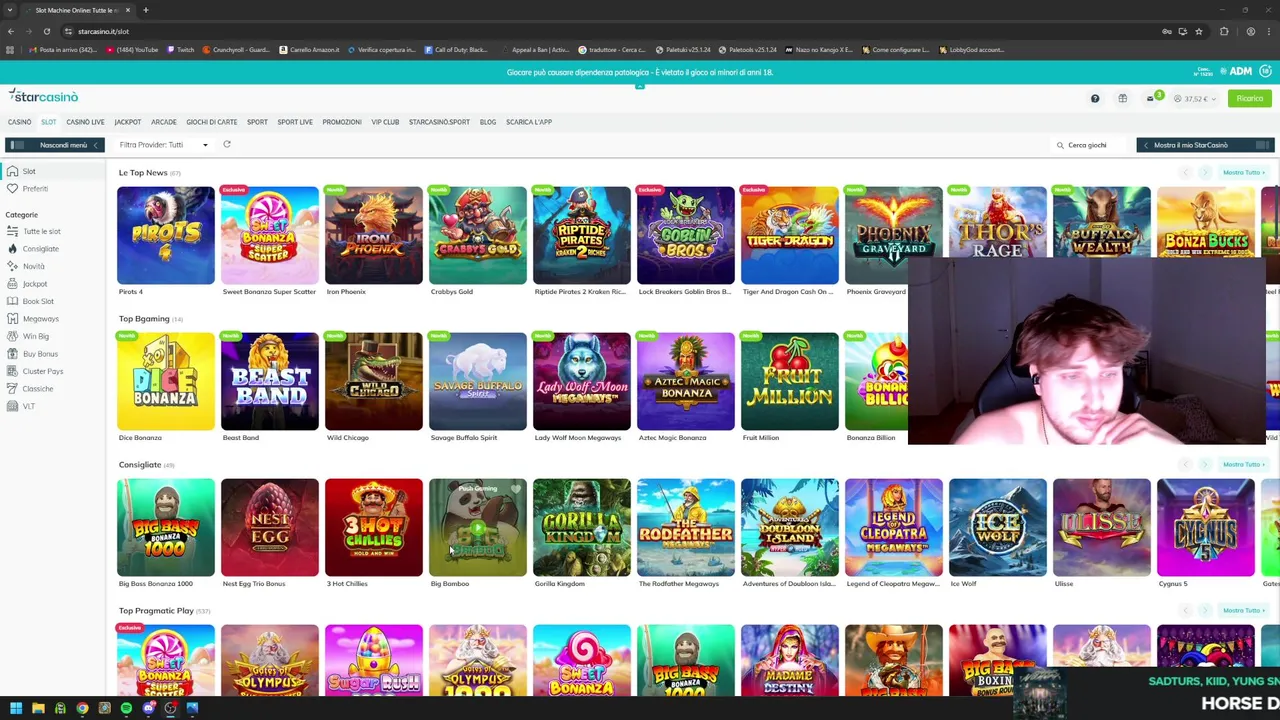Open Lady Wolf Moon Megaways thumbnail
Screen dimensions: 1280x720
[581, 381]
